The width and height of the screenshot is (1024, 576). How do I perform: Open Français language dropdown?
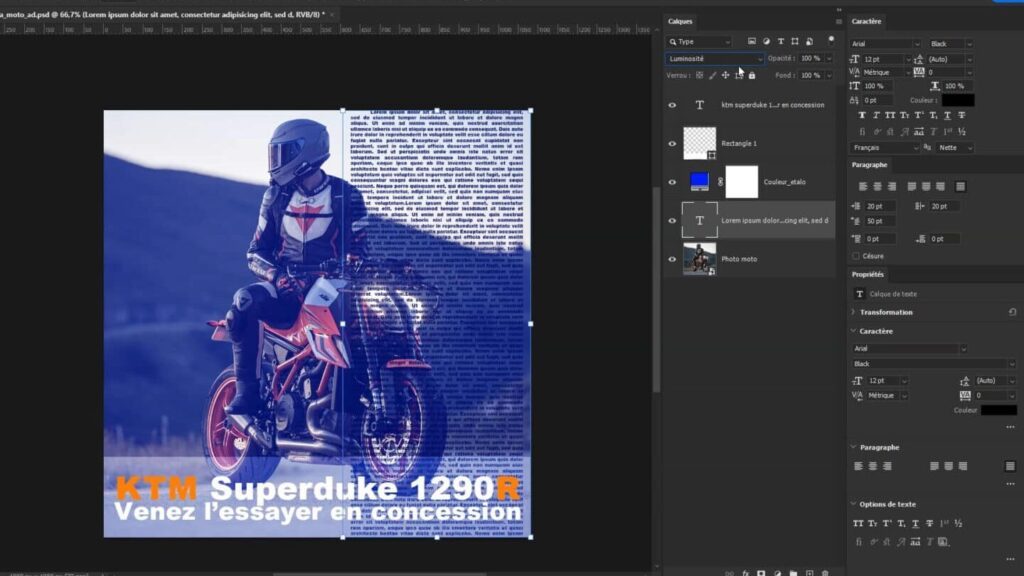[x=884, y=148]
